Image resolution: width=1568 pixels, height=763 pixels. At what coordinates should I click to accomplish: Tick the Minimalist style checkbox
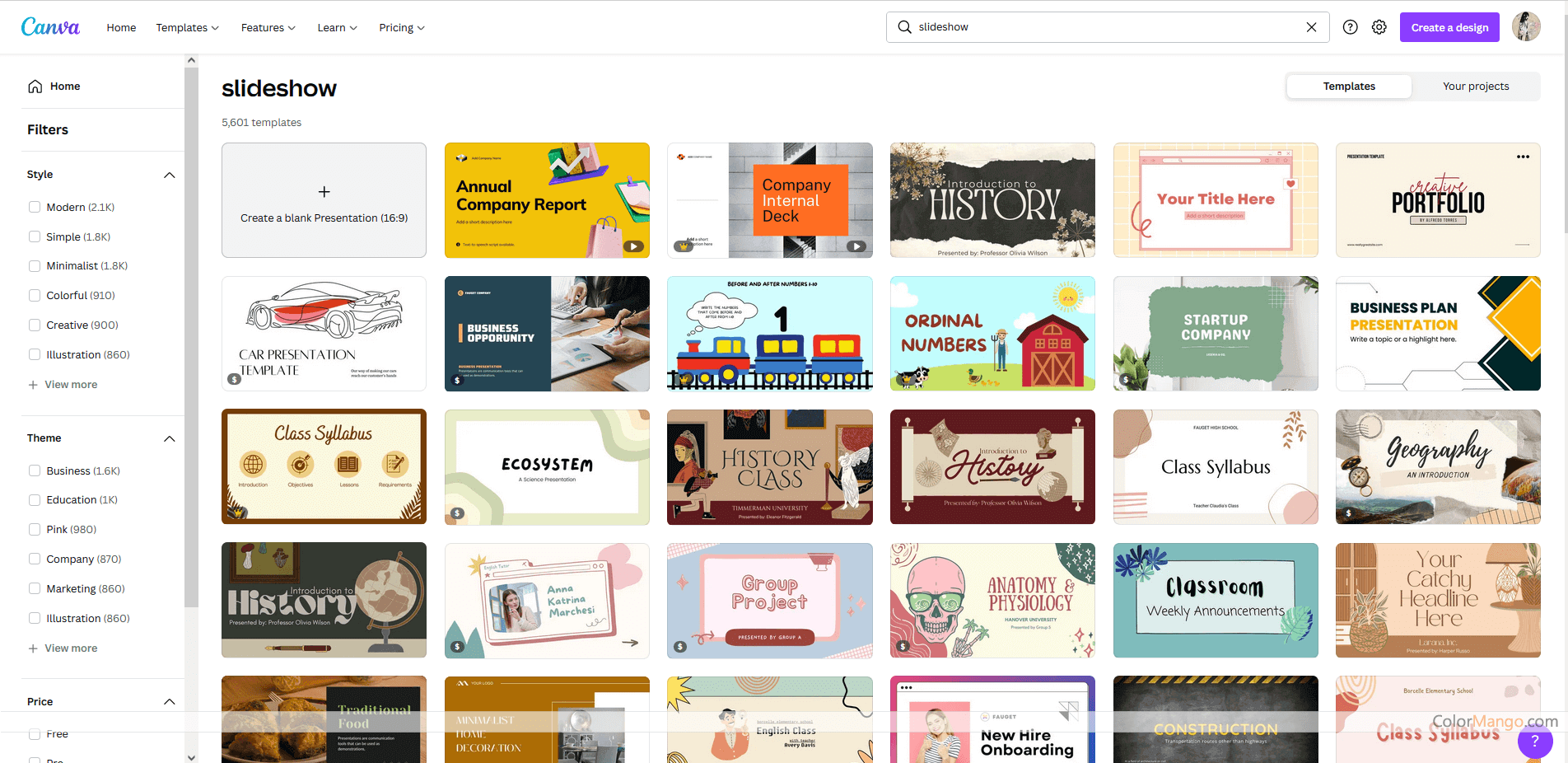point(35,265)
